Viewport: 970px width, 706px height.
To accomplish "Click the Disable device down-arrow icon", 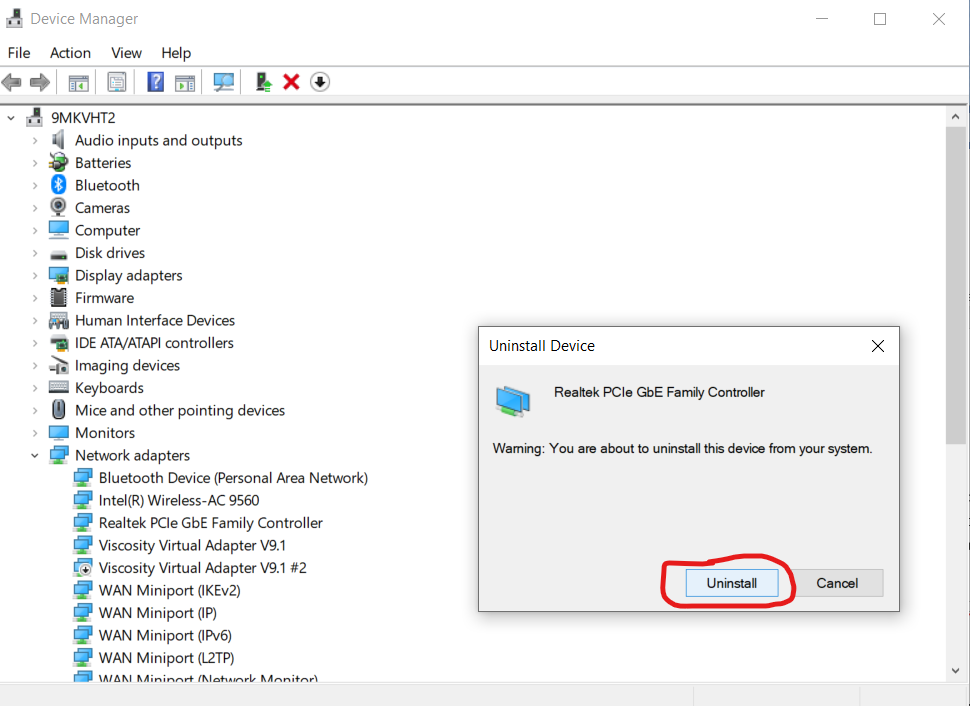I will [x=320, y=82].
